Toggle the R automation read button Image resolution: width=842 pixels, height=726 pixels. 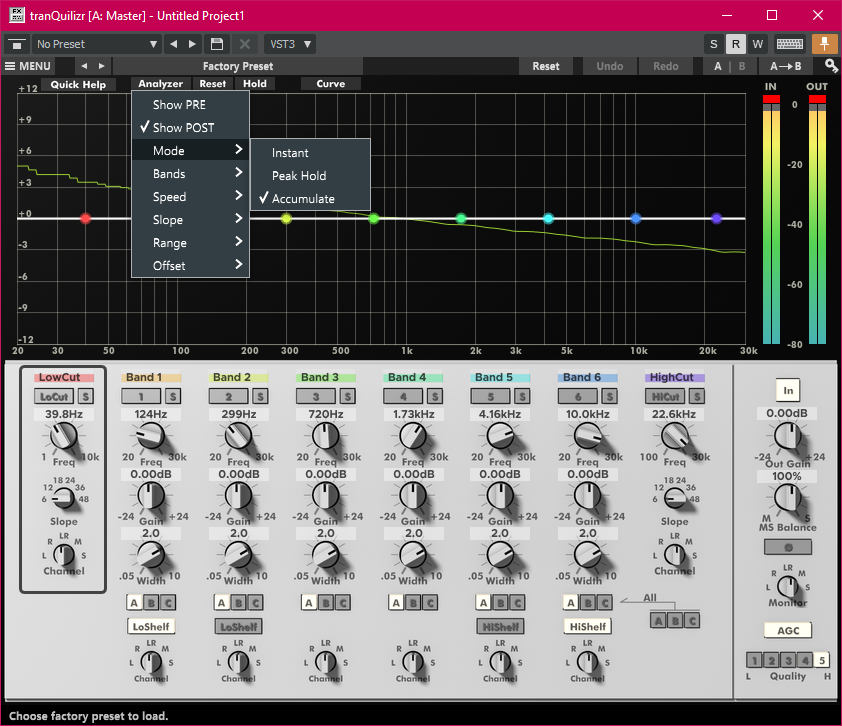(x=736, y=44)
